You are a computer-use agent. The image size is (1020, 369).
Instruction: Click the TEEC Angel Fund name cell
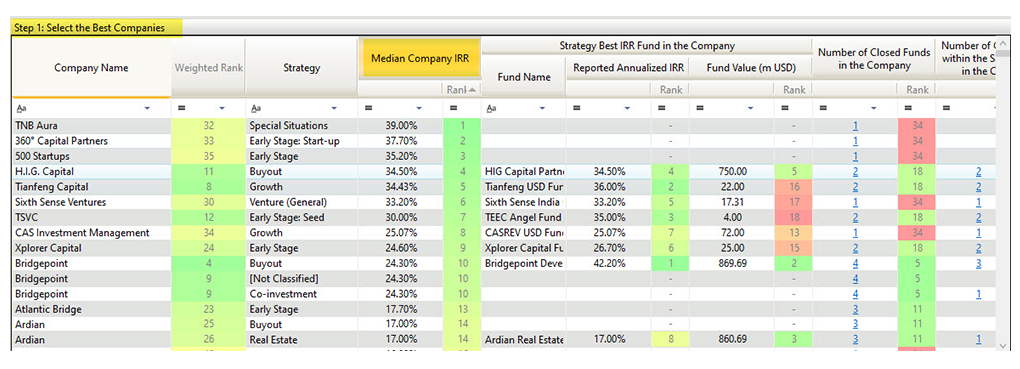click(x=524, y=217)
